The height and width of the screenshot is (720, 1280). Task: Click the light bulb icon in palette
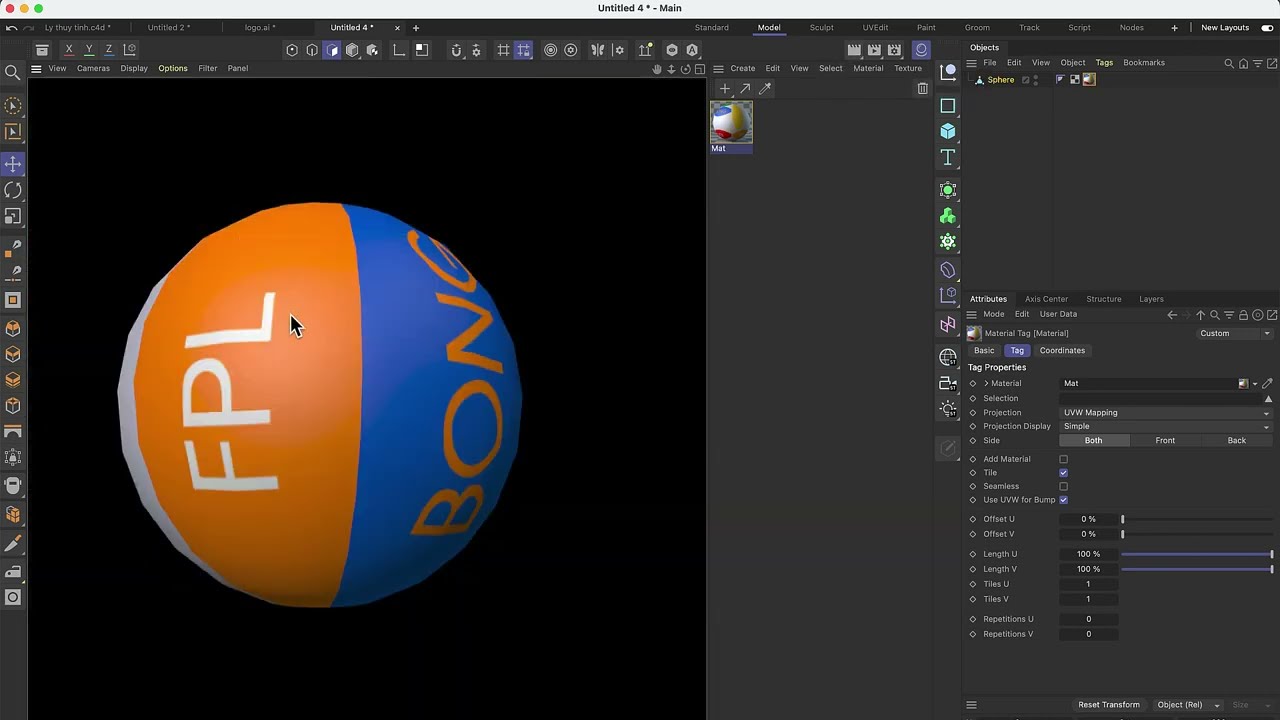pos(948,408)
